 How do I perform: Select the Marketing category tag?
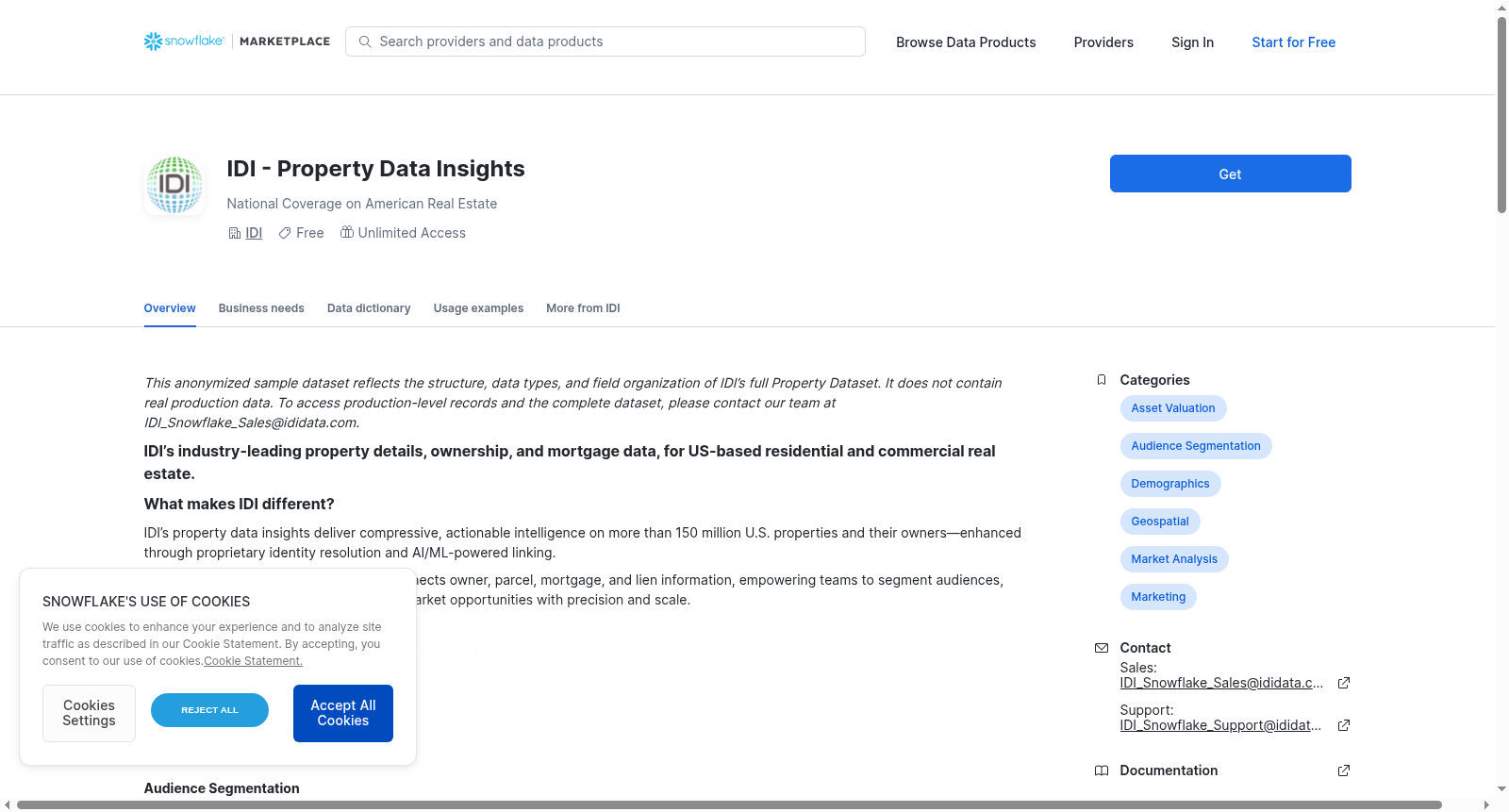coord(1158,597)
